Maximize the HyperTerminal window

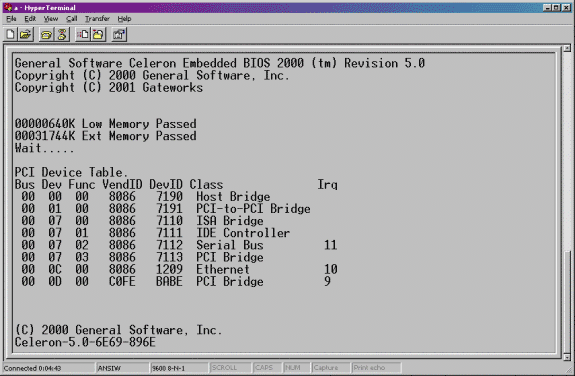(556, 7)
